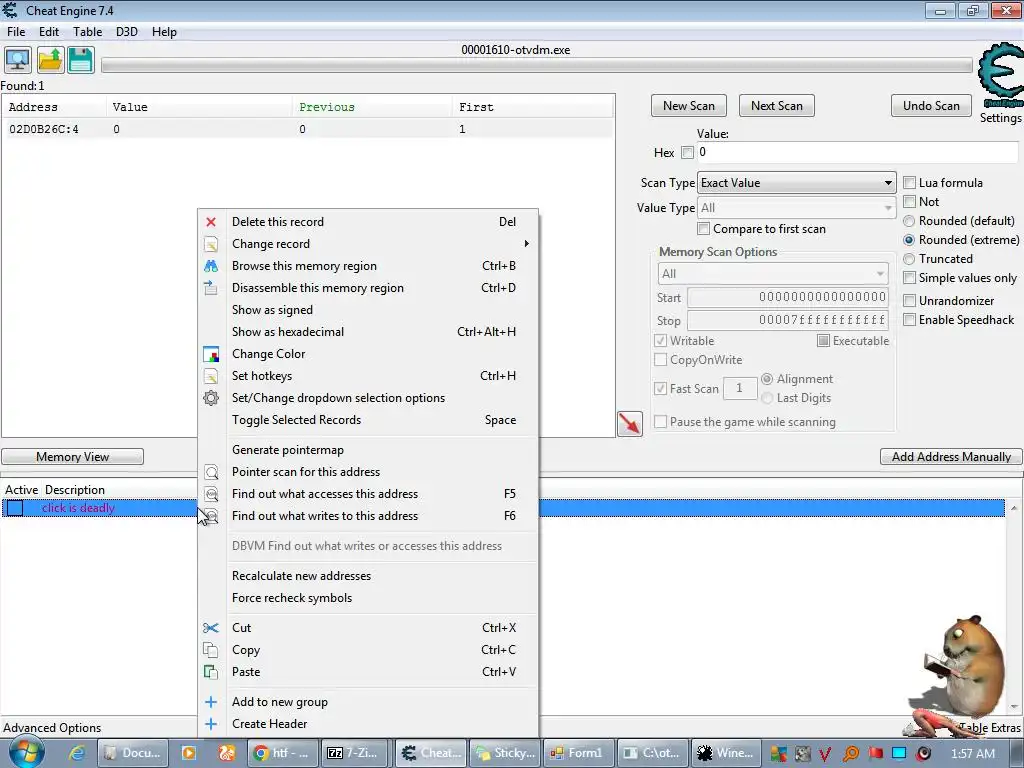Save table with floppy disk icon
1024x768 pixels.
pyautogui.click(x=81, y=60)
